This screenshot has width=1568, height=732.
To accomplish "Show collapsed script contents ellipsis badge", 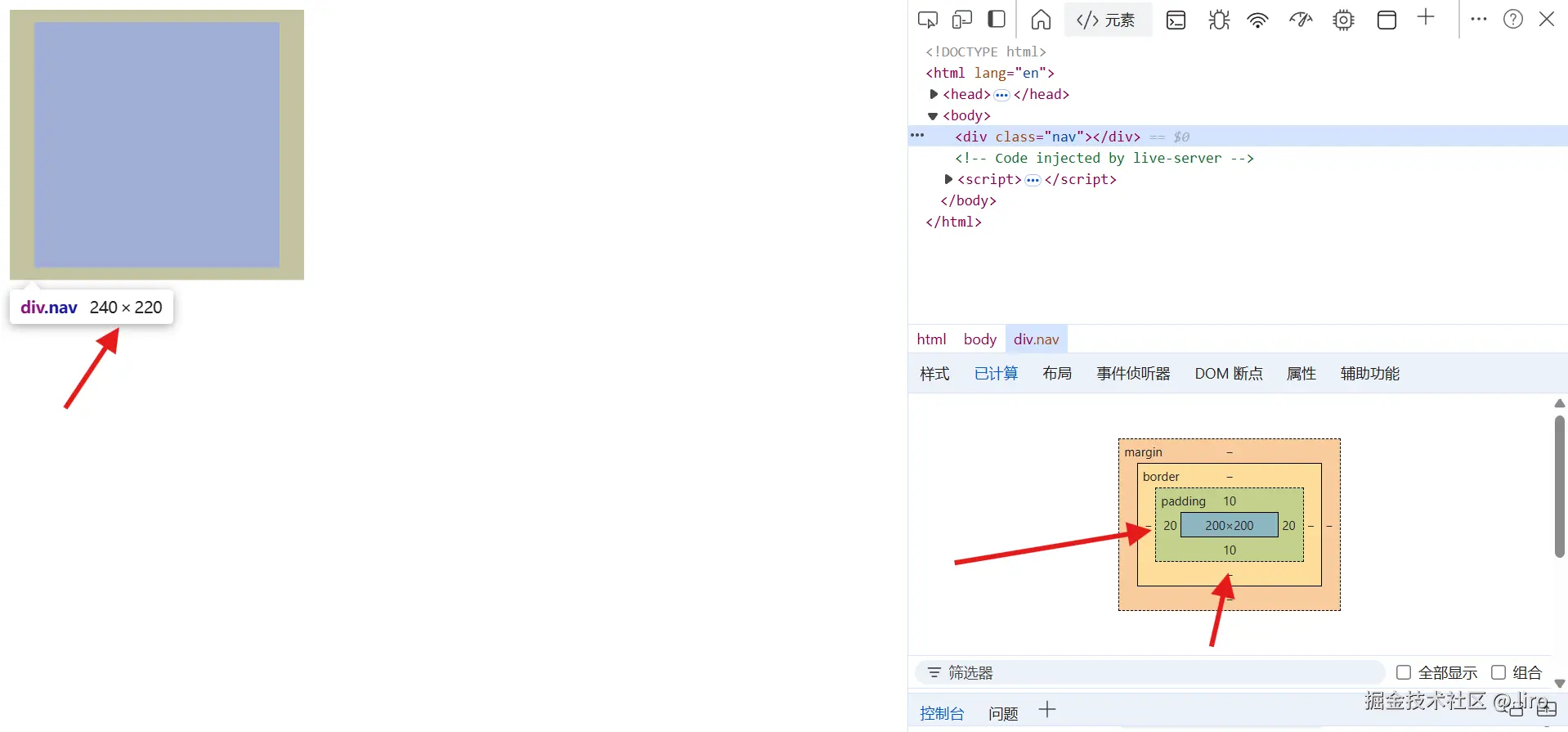I will (1033, 180).
